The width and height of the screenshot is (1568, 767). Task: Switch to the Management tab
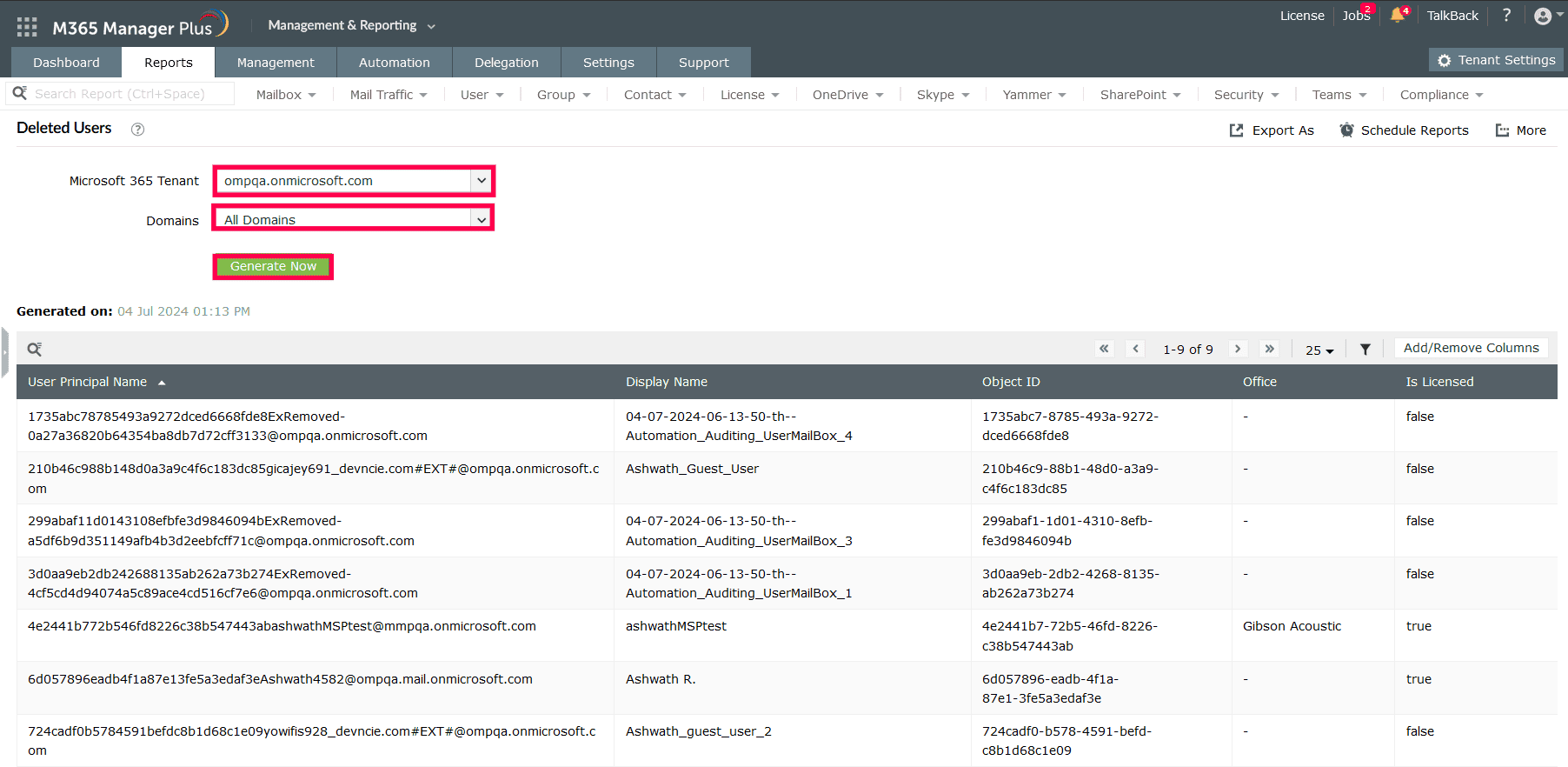[x=276, y=63]
